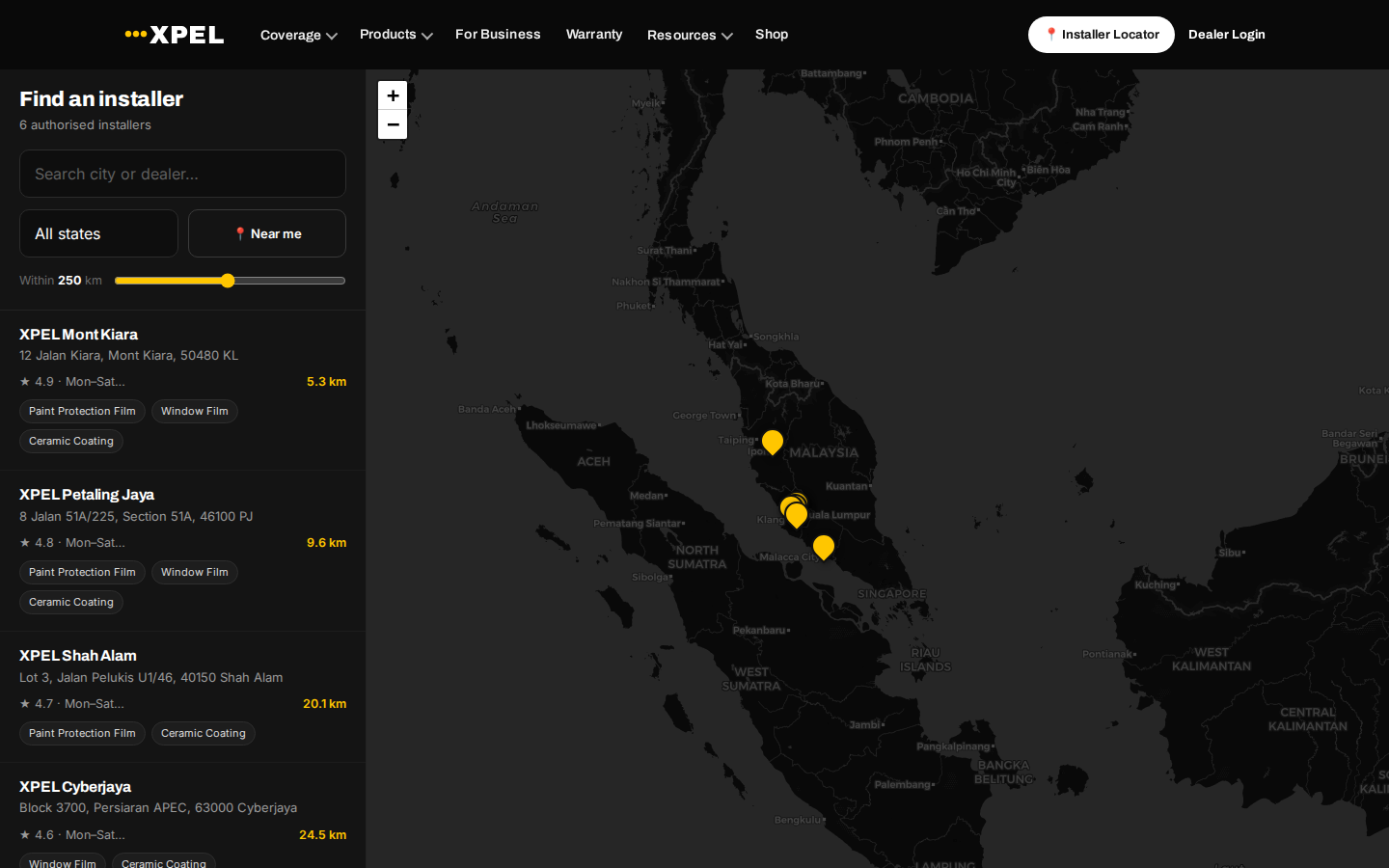
Task: Click the Cyberjaya address text
Action: click(x=158, y=807)
